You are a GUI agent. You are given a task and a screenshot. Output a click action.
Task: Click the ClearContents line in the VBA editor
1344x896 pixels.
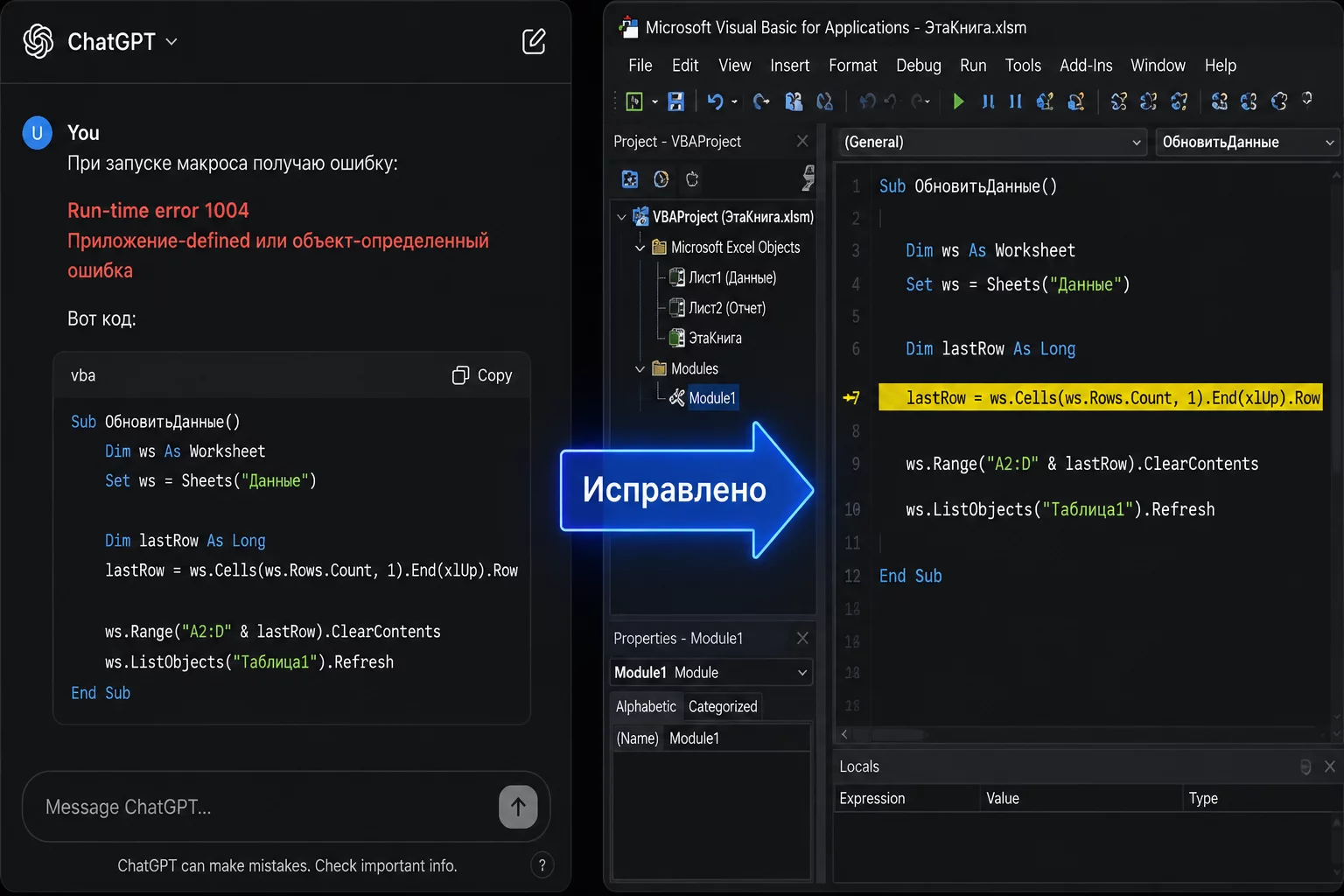1082,464
